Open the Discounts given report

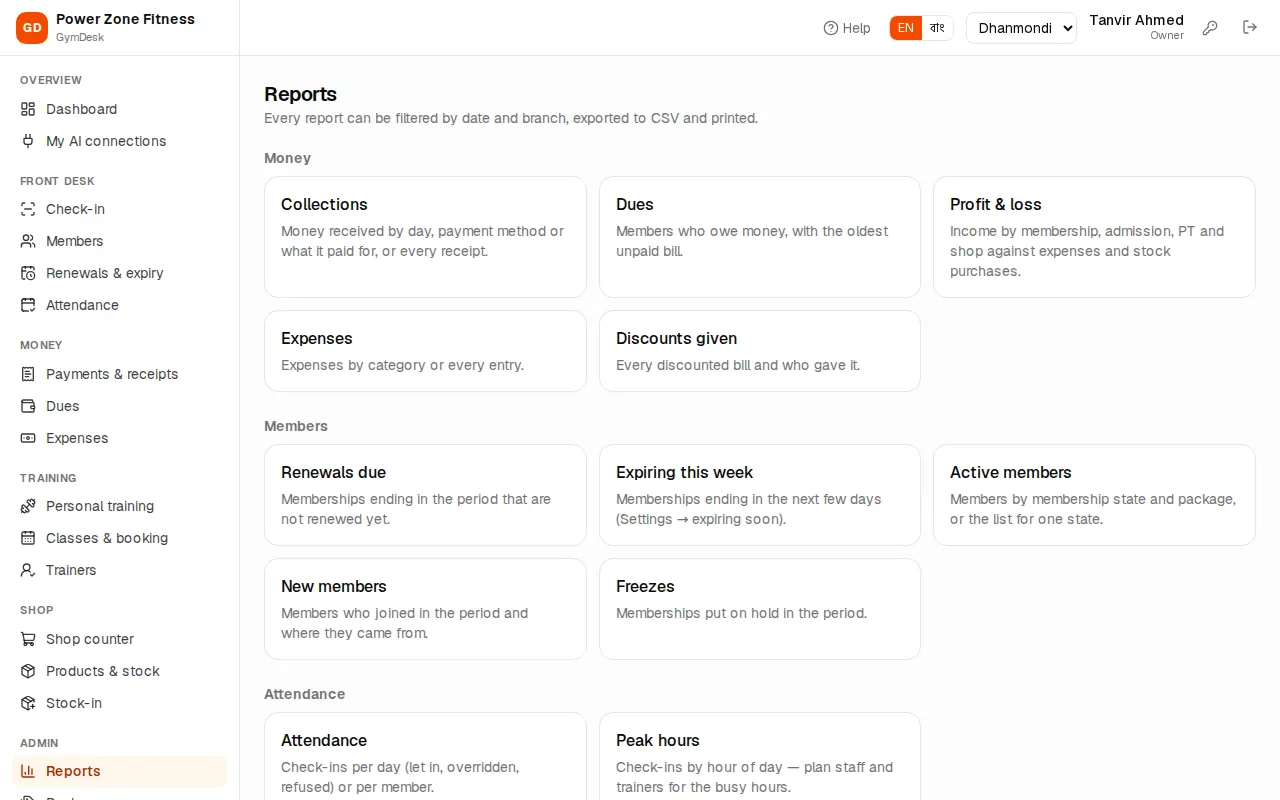(x=760, y=351)
